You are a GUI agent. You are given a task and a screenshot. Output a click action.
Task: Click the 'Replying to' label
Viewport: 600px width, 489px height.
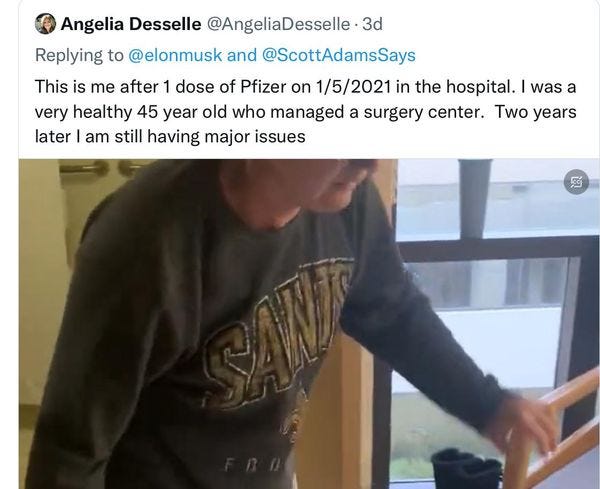(79, 55)
